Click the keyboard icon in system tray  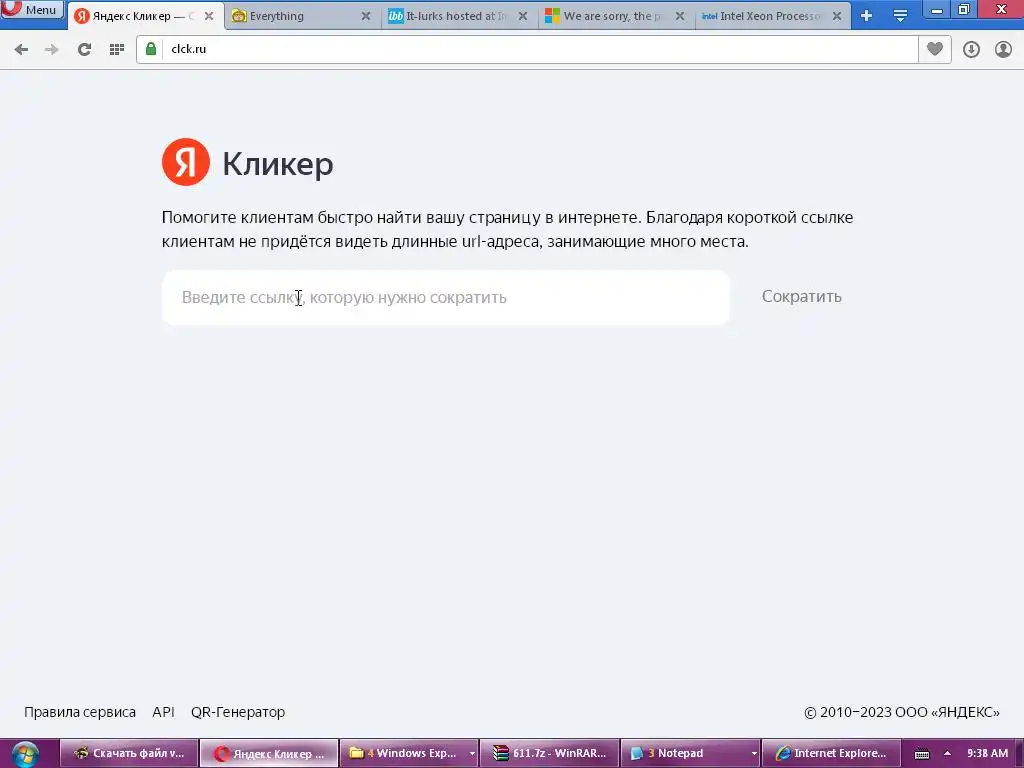pos(922,754)
